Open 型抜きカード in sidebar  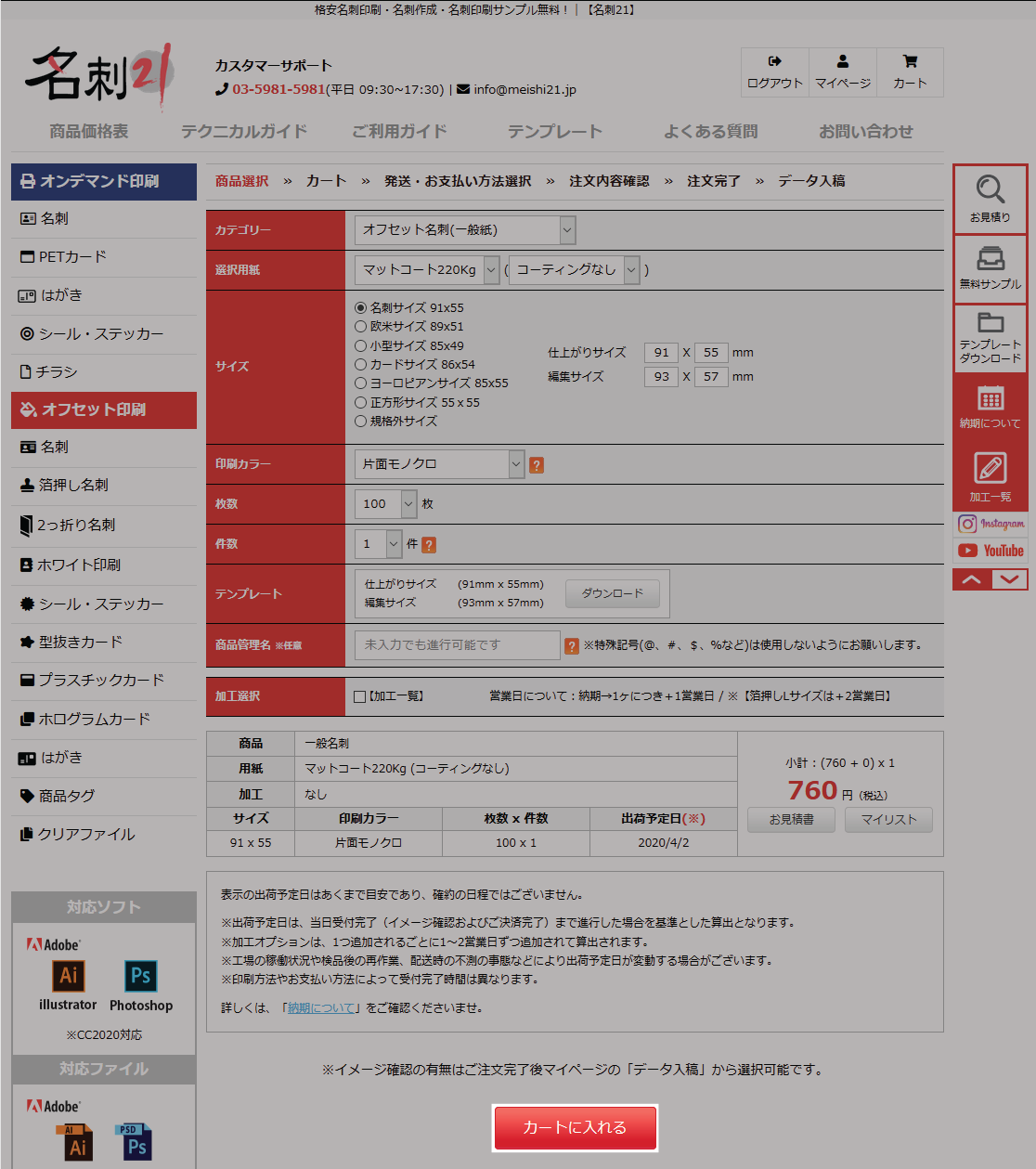tap(104, 642)
